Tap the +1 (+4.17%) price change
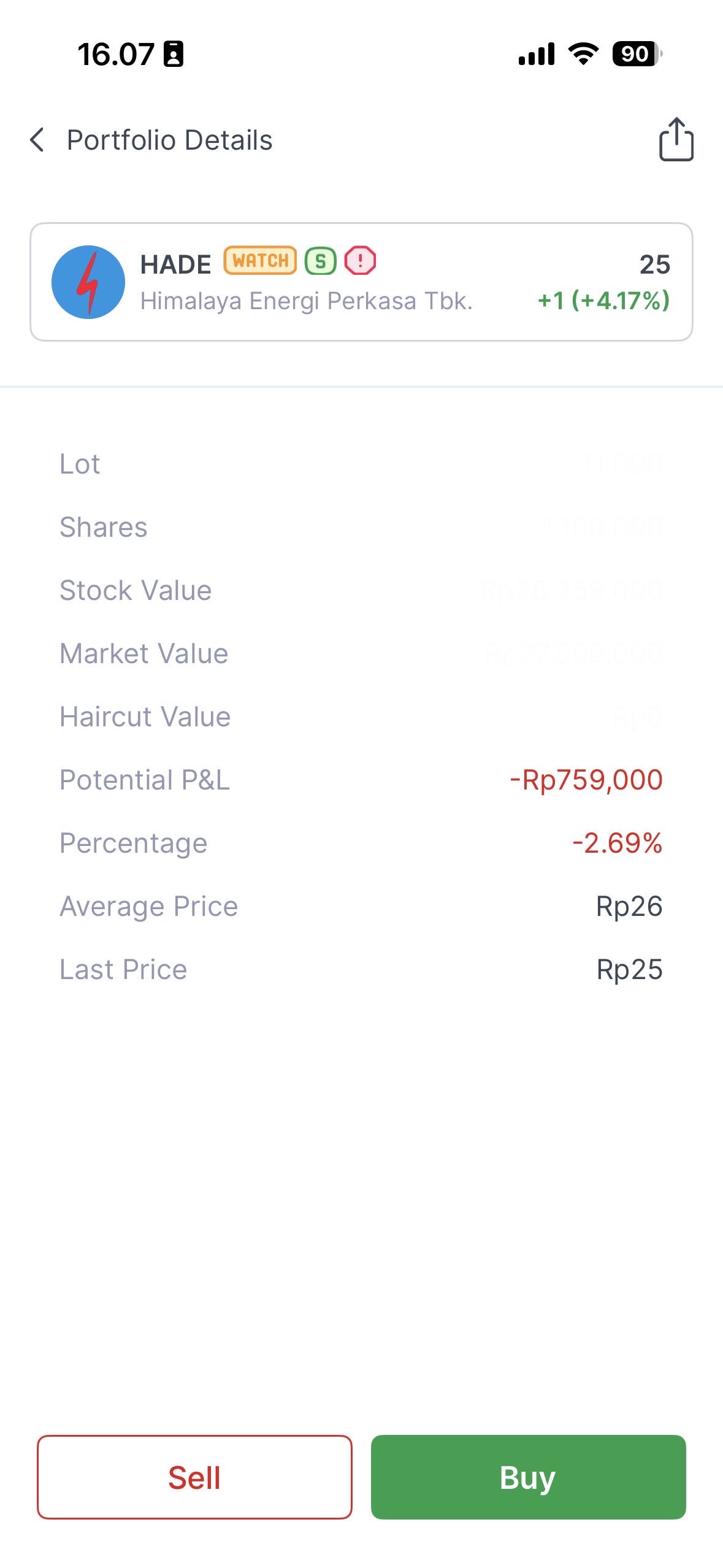This screenshot has height=1568, width=723. [603, 301]
